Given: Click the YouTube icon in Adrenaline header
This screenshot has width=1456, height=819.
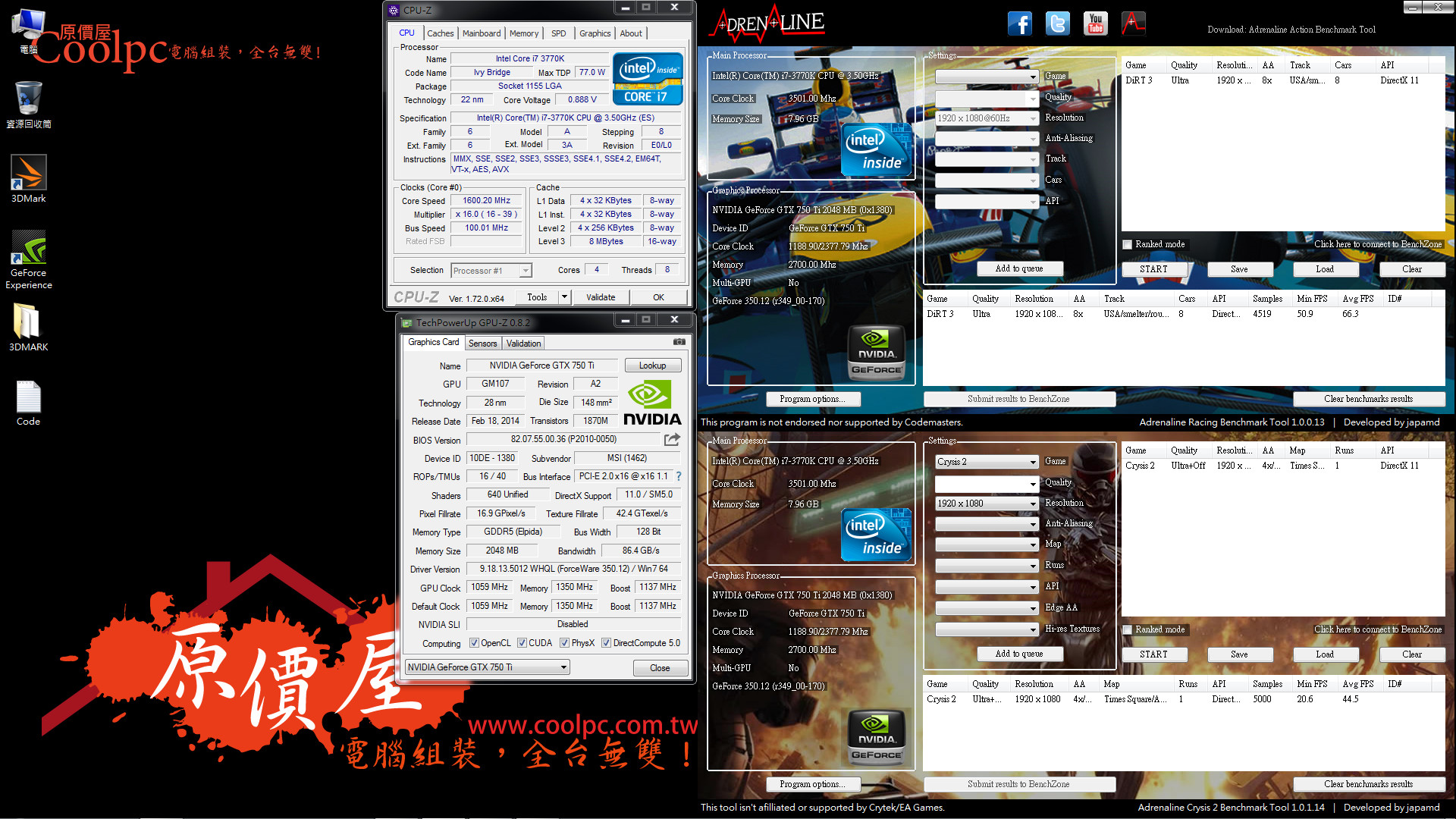Looking at the screenshot, I should (x=1095, y=24).
